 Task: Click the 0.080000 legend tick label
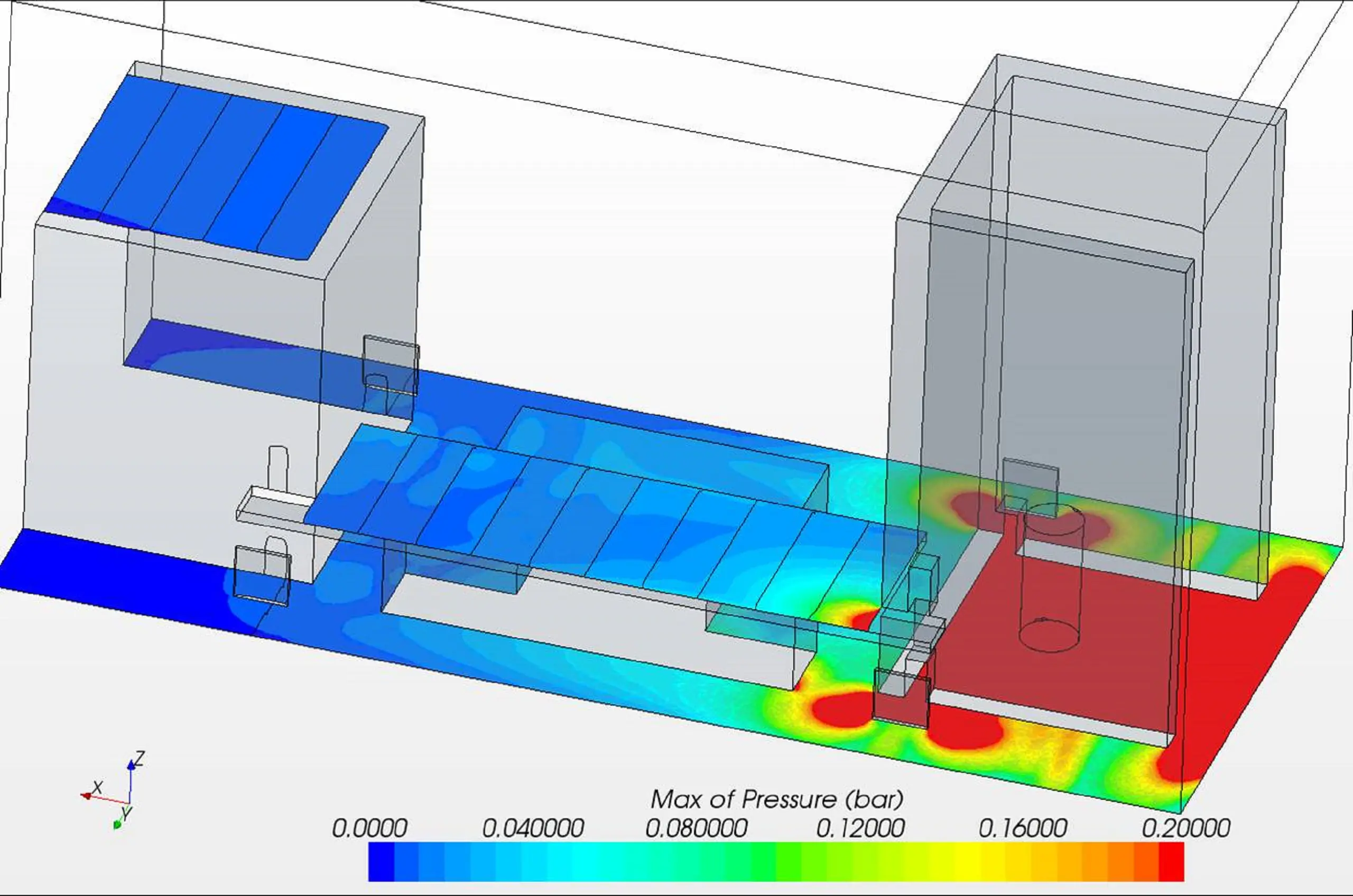696,828
